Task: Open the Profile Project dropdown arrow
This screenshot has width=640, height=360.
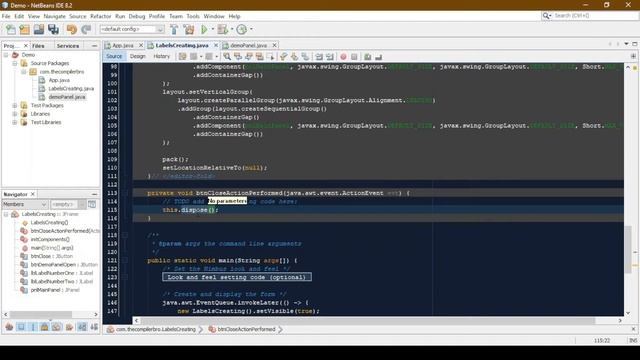Action: [251, 29]
